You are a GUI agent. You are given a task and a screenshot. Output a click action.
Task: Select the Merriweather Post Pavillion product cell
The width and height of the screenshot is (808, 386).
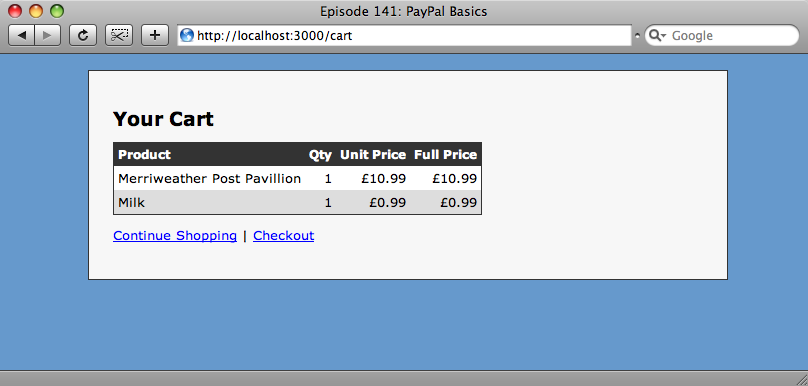[x=209, y=178]
